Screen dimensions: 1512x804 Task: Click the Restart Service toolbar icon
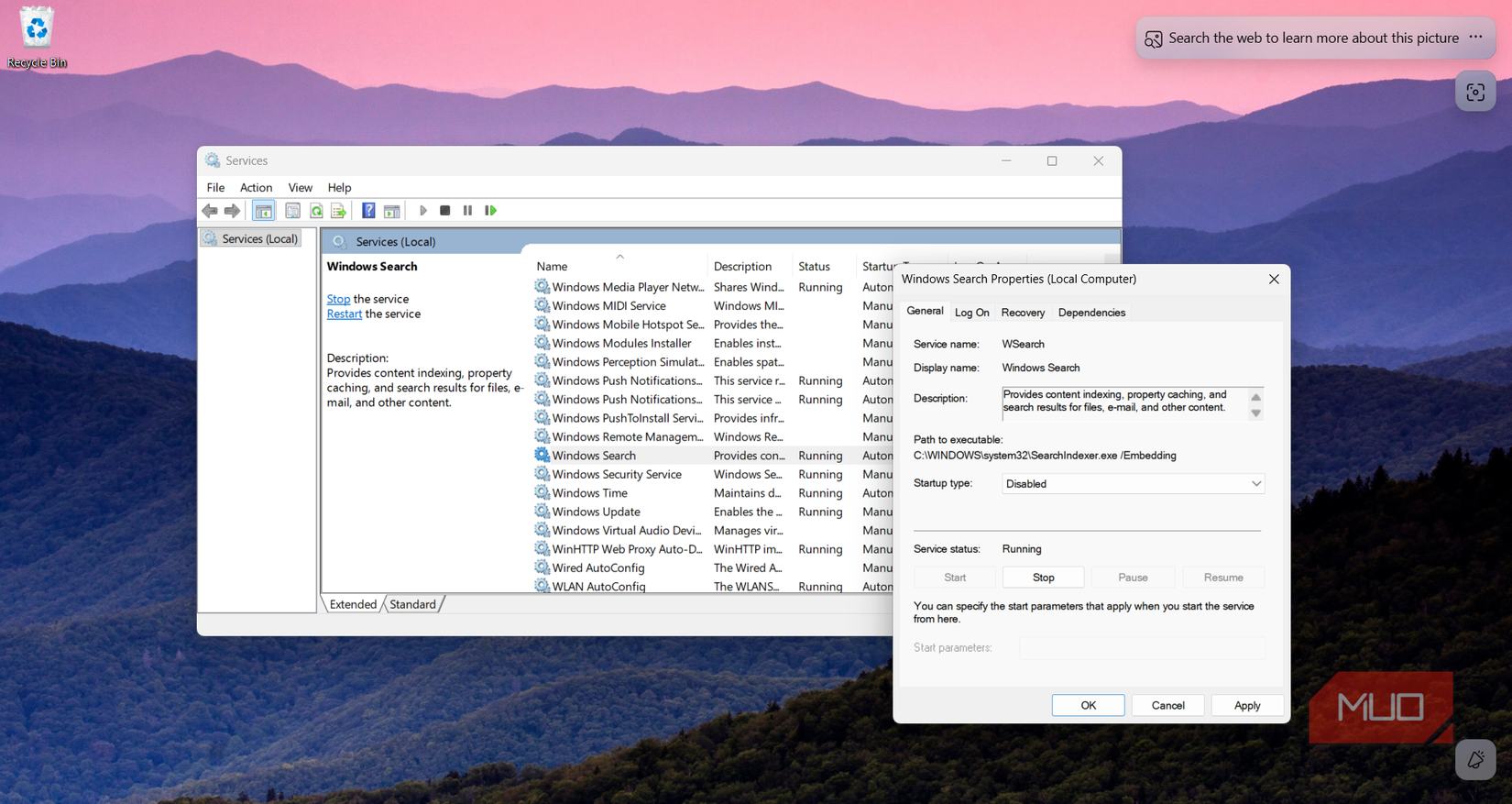click(491, 211)
